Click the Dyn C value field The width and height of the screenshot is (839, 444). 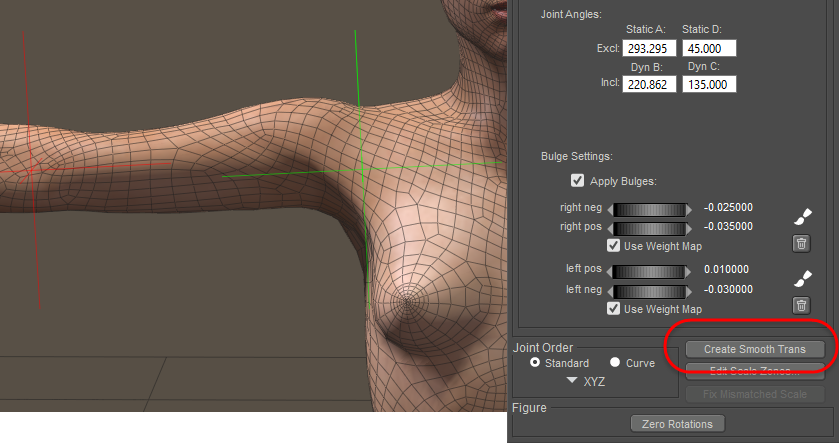pos(709,85)
